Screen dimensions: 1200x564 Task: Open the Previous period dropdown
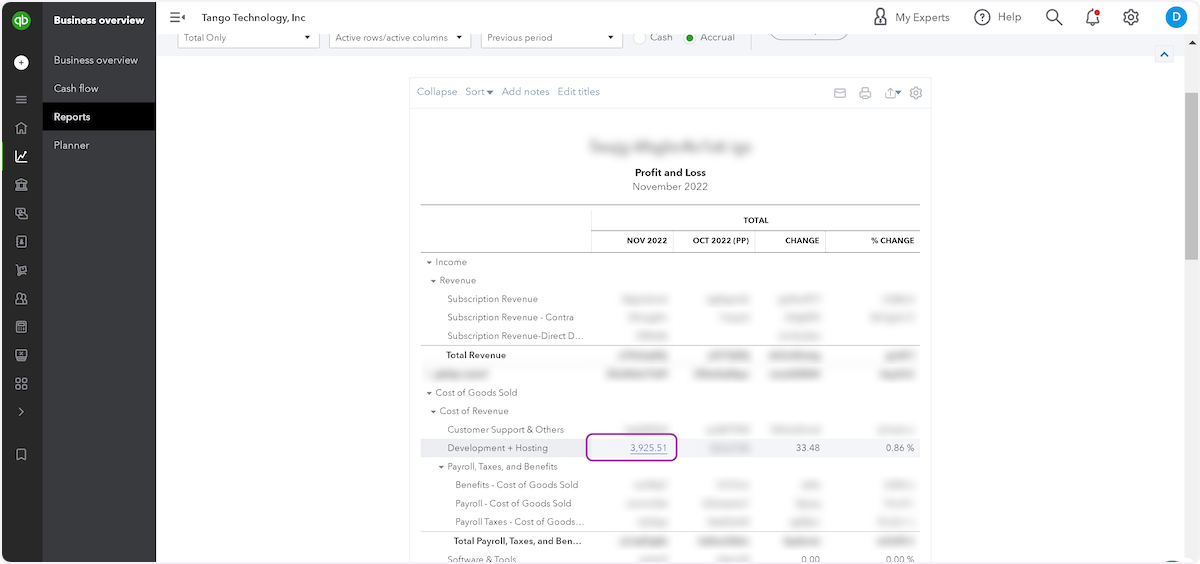[552, 38]
